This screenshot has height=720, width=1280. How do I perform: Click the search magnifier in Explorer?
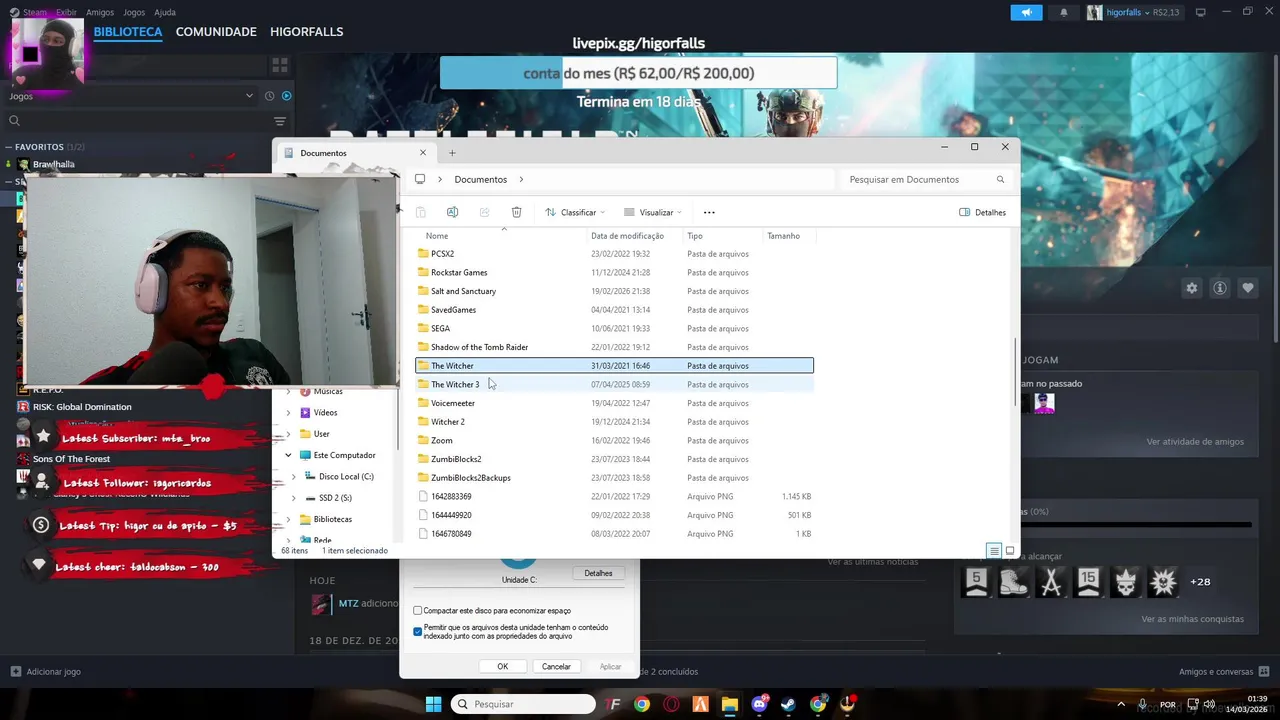click(x=1000, y=180)
